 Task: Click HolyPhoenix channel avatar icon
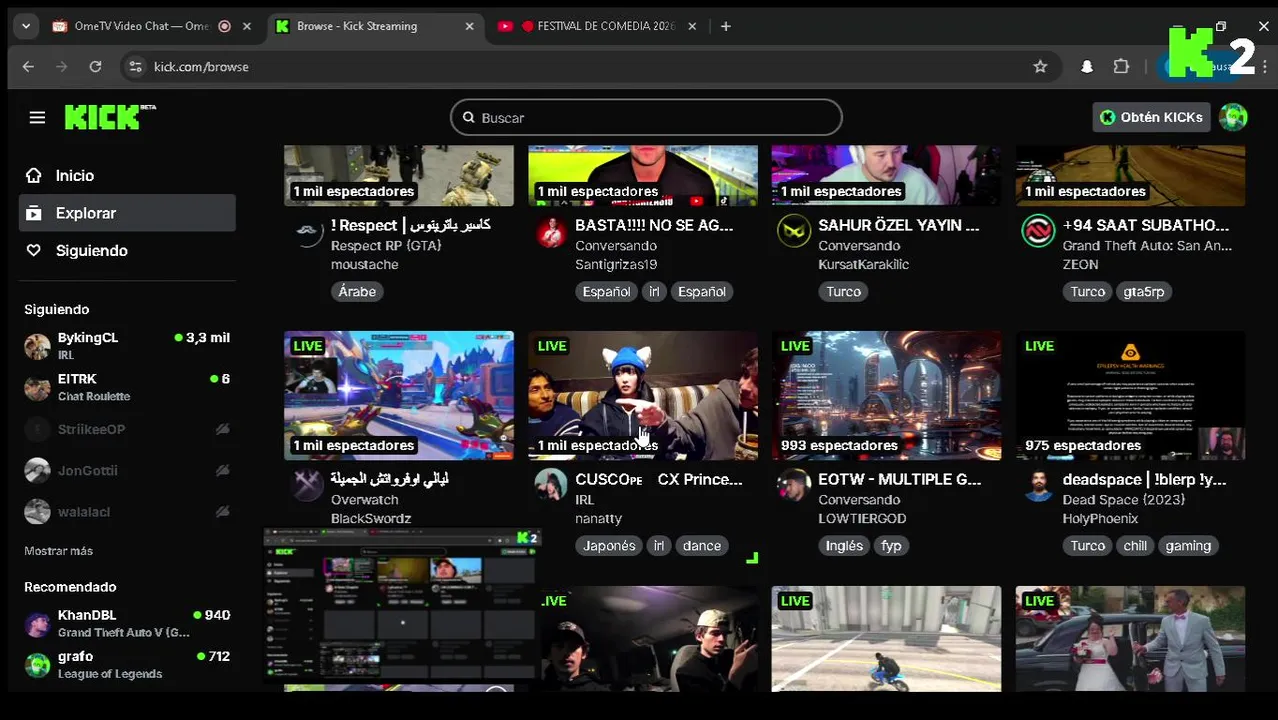click(x=1038, y=485)
